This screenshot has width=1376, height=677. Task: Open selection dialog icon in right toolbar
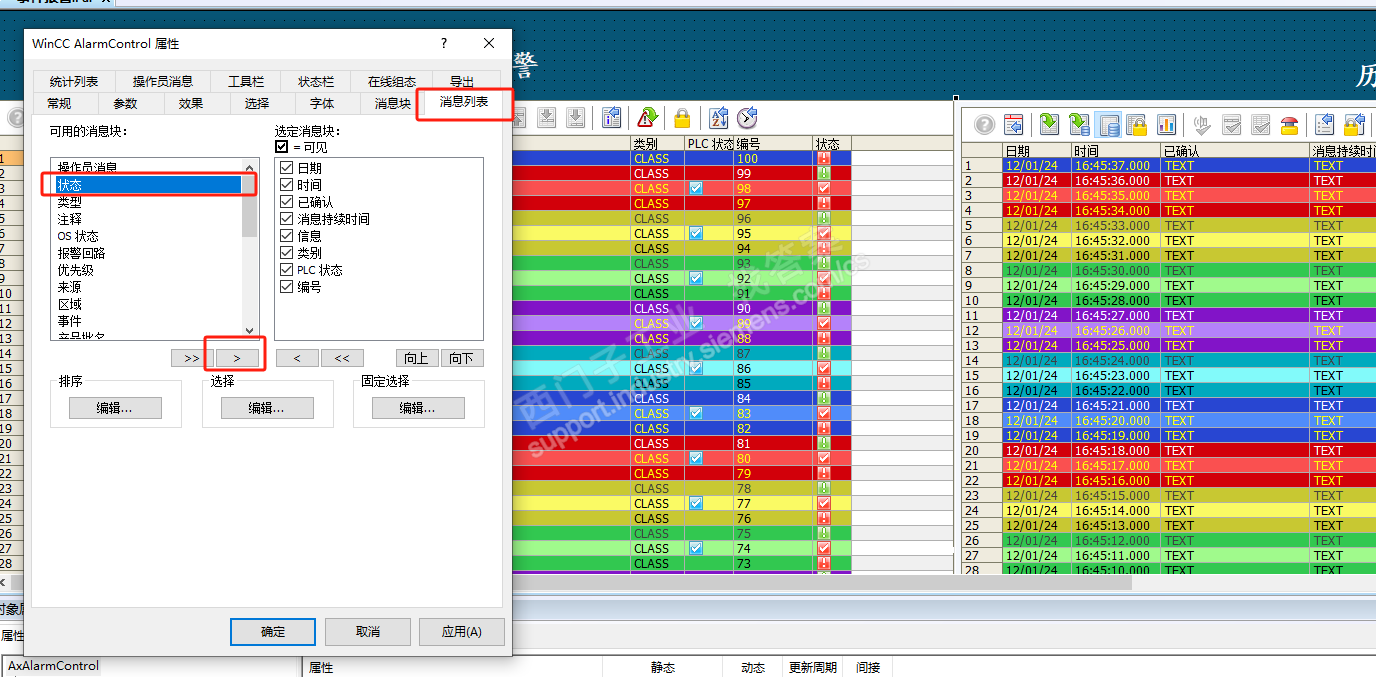click(1325, 125)
